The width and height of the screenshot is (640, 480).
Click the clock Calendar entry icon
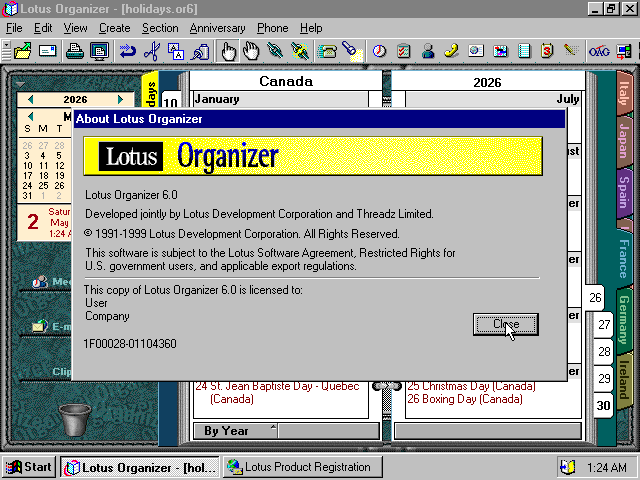tap(380, 51)
